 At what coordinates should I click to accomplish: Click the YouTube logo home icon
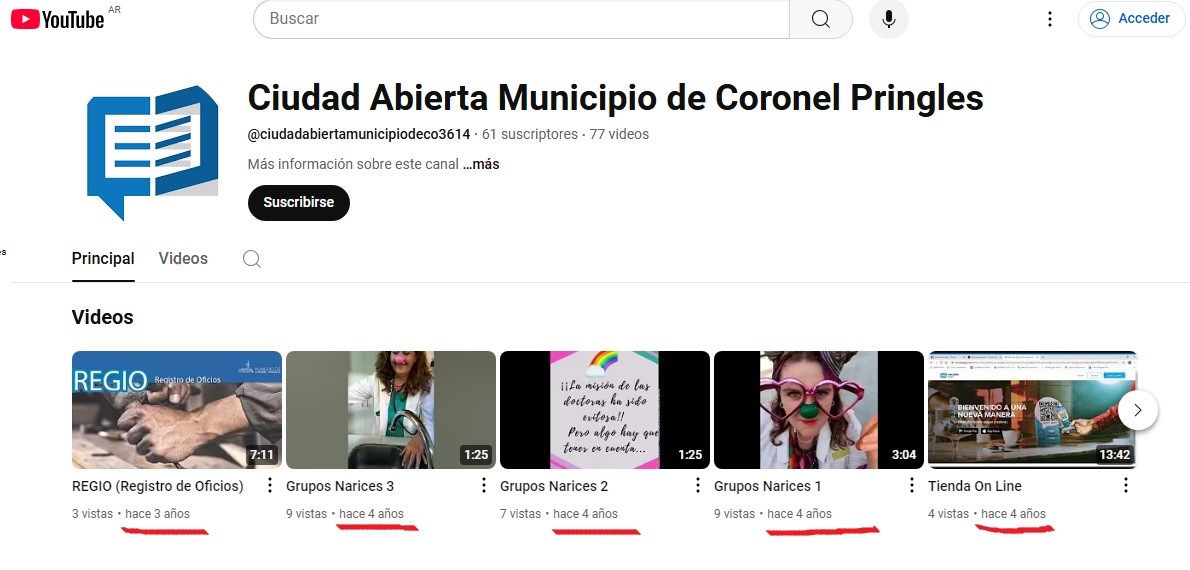(x=57, y=19)
